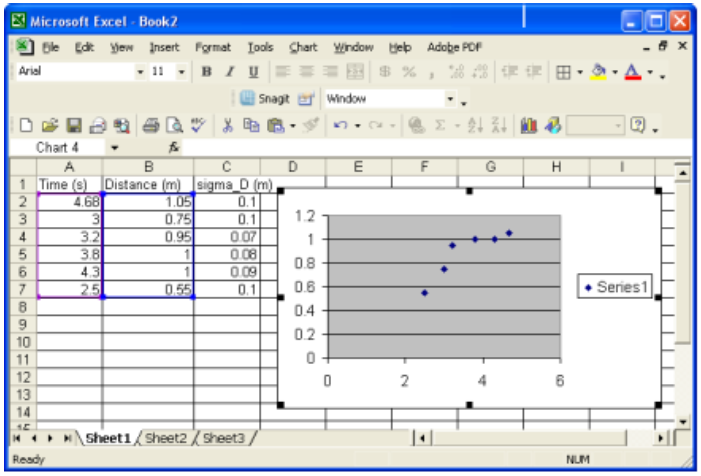Open the Adobe PDF menu
The width and height of the screenshot is (701, 476).
tap(454, 47)
